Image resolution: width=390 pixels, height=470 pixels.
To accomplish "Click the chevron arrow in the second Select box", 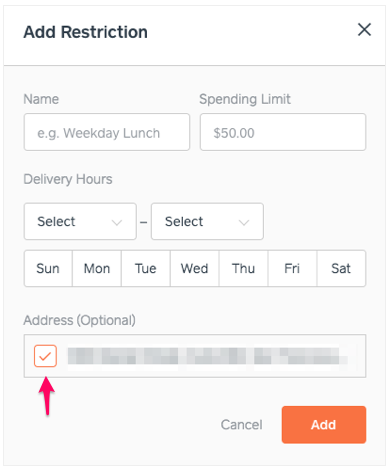I will pos(244,222).
